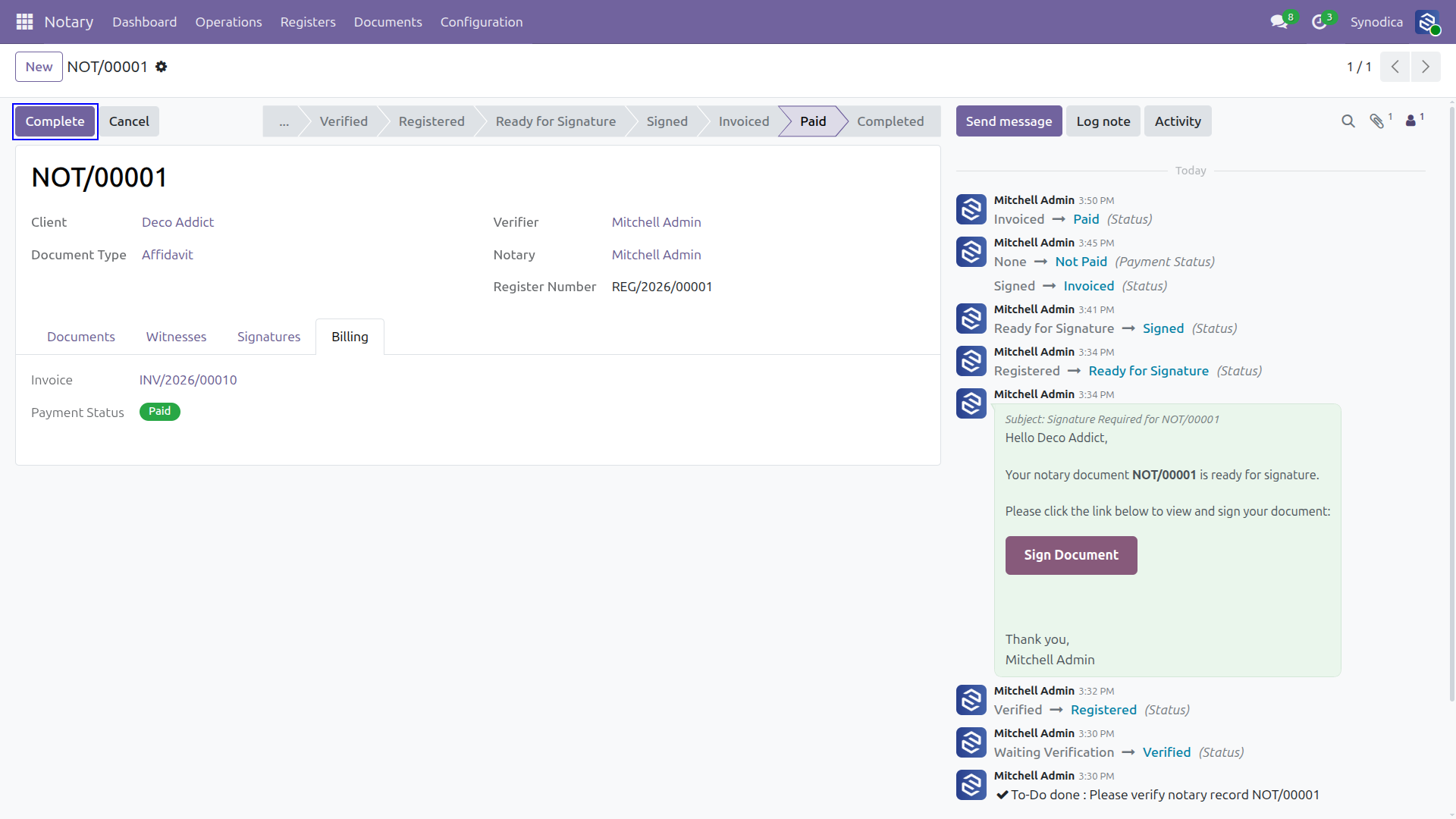
Task: Open the Operations menu
Action: pos(228,22)
